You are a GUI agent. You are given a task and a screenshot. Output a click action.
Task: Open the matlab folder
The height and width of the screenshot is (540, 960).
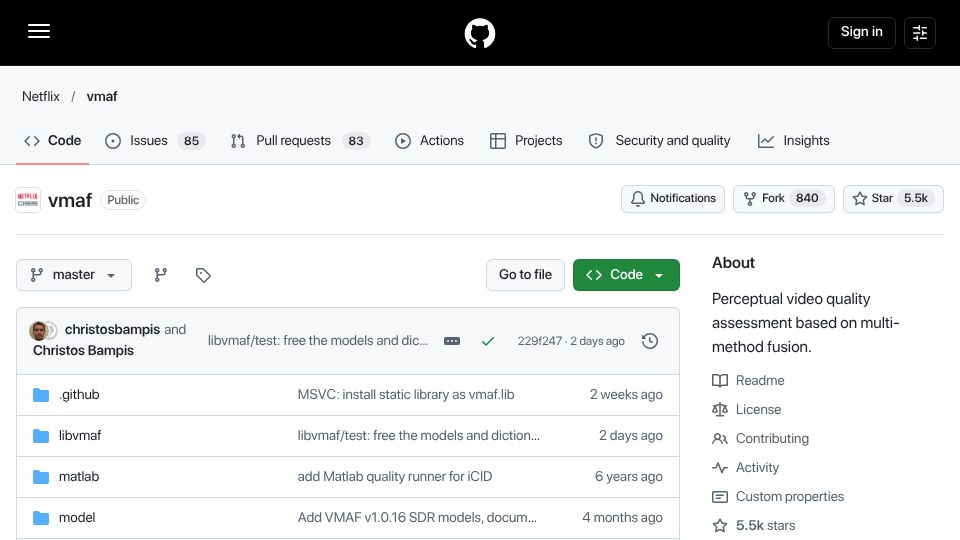tap(79, 477)
